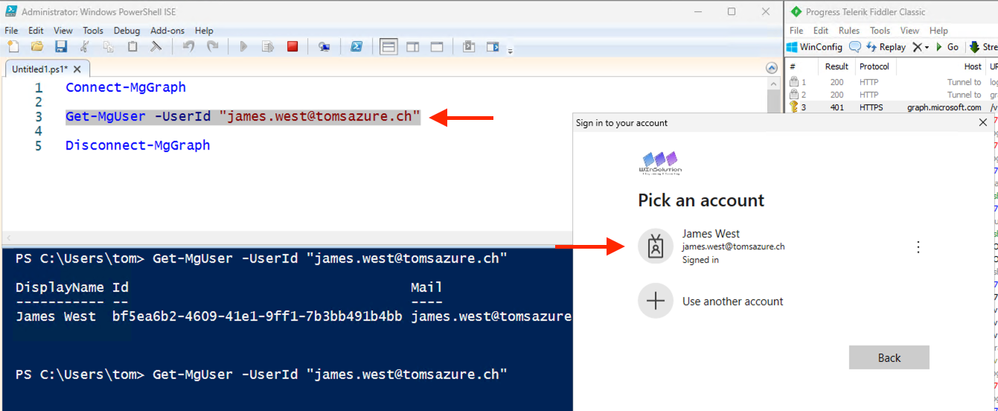The image size is (998, 411).
Task: Sort Fiddler sessions by Host column
Action: [973, 66]
